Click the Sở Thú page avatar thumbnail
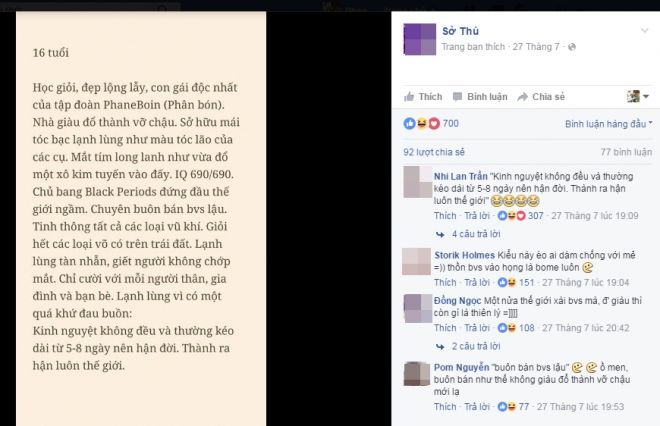Viewport: 660px width, 426px height. coord(420,39)
